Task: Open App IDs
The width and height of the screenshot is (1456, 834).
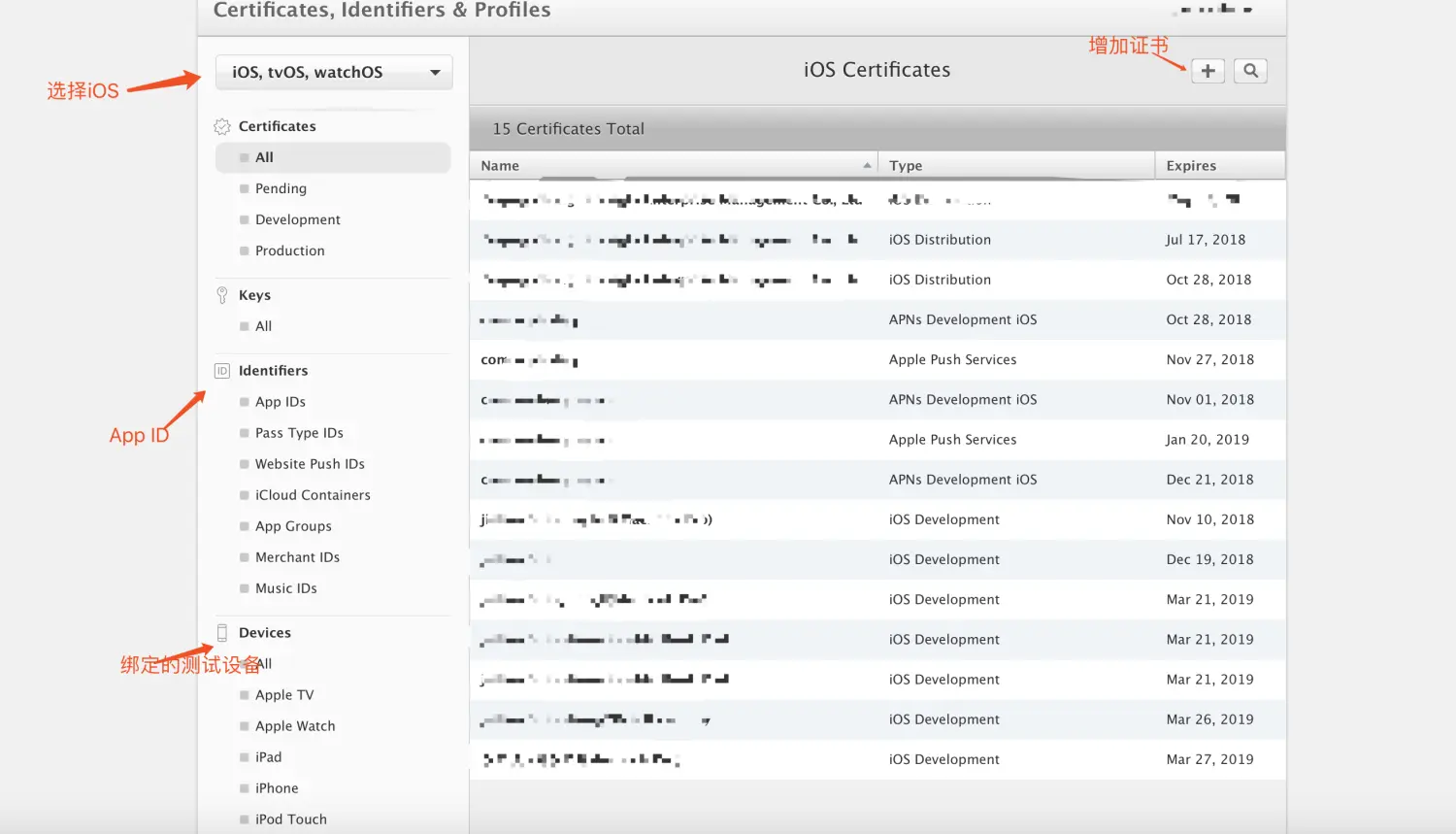Action: (x=281, y=402)
